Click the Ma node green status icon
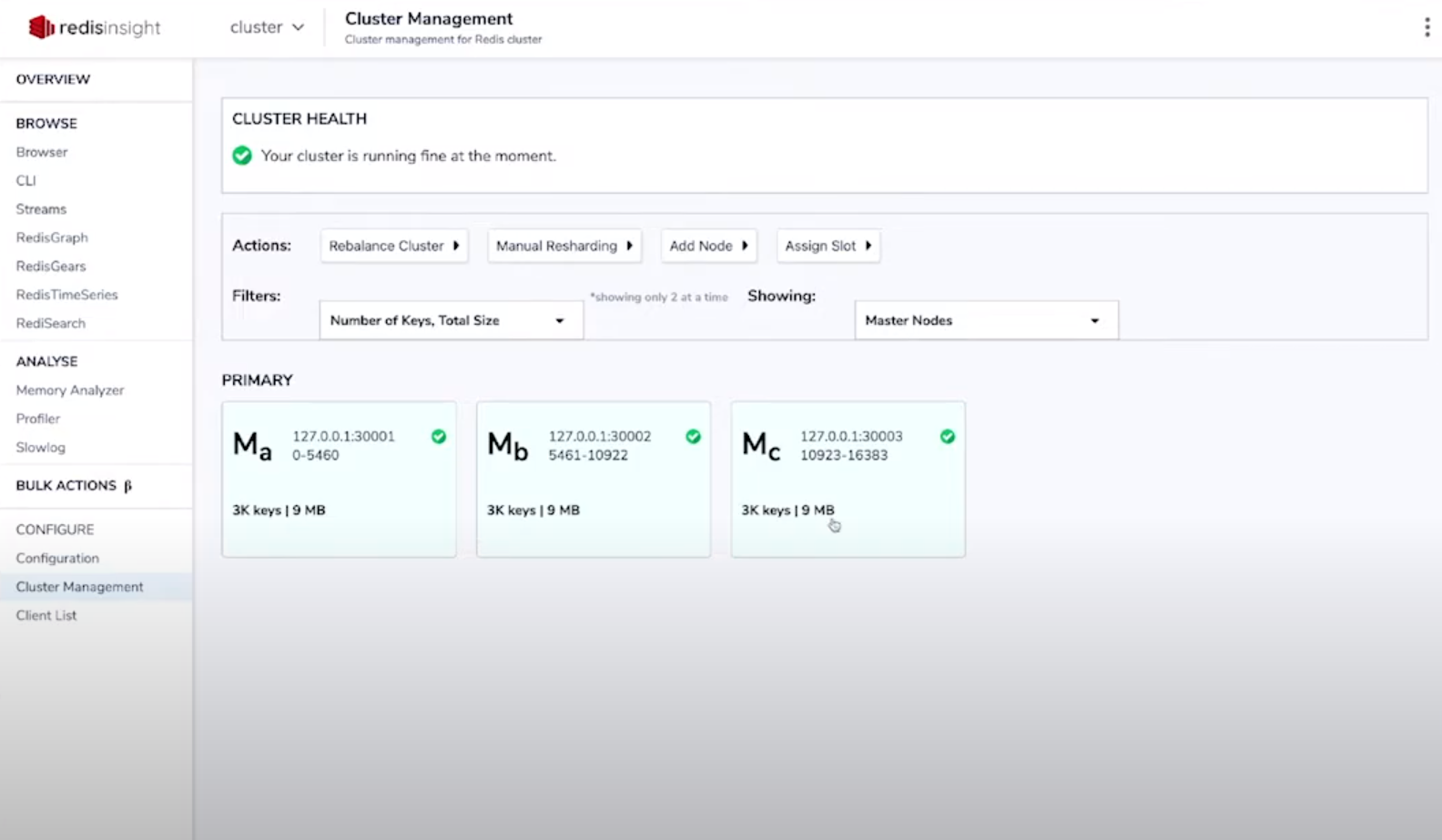Viewport: 1442px width, 840px height. pyautogui.click(x=439, y=437)
